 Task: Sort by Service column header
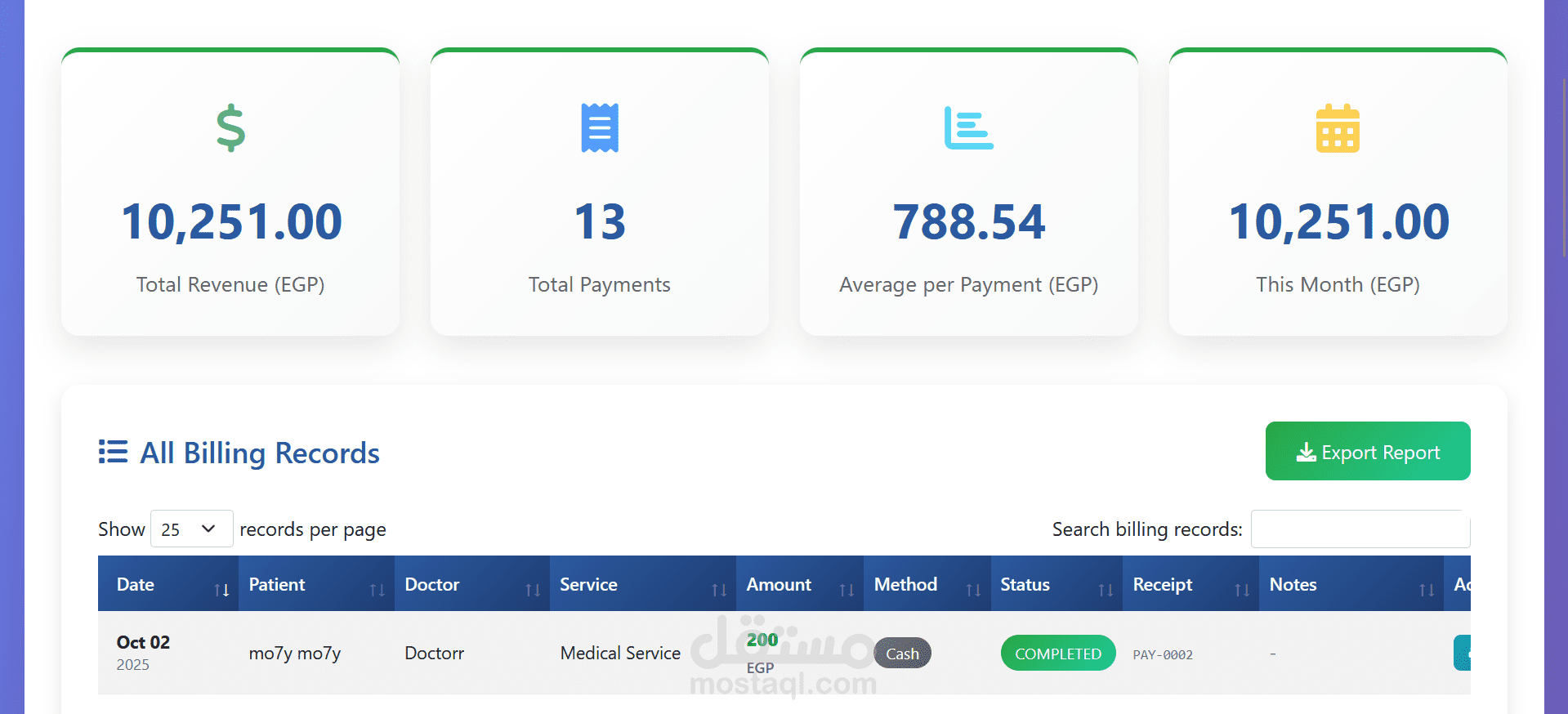643,584
